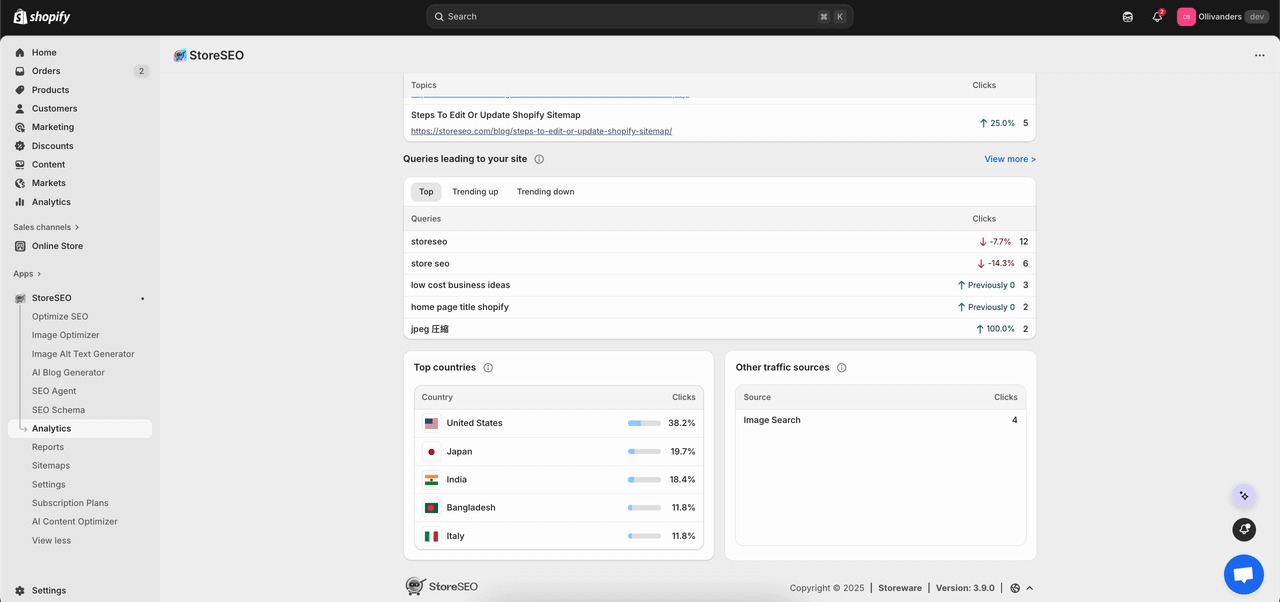Viewport: 1280px width, 602px height.
Task: Open Shopify Inbox from the top bar
Action: [1127, 16]
